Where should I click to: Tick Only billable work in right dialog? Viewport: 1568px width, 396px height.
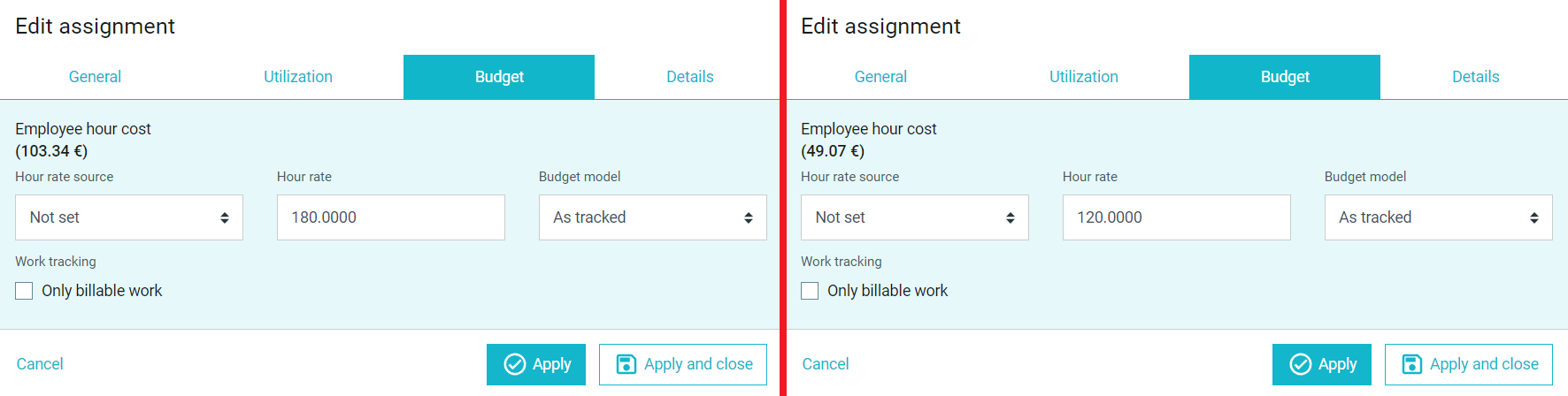[x=810, y=291]
